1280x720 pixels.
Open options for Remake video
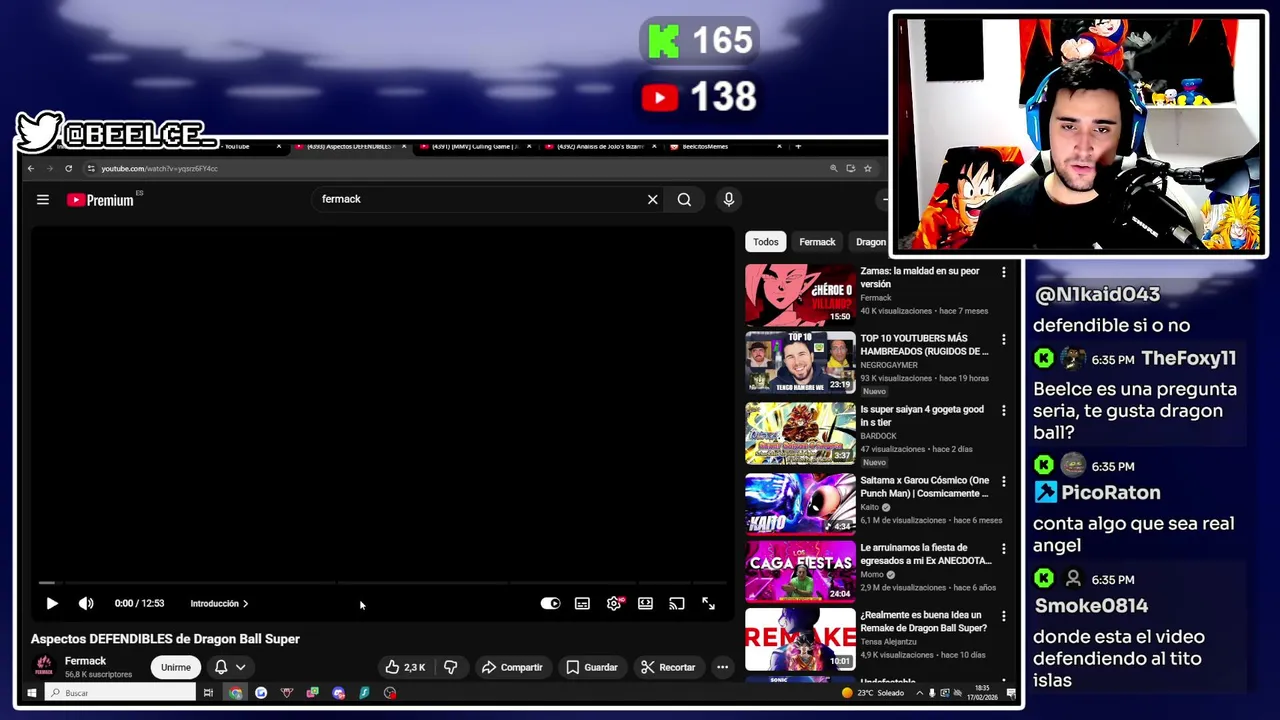click(1004, 616)
